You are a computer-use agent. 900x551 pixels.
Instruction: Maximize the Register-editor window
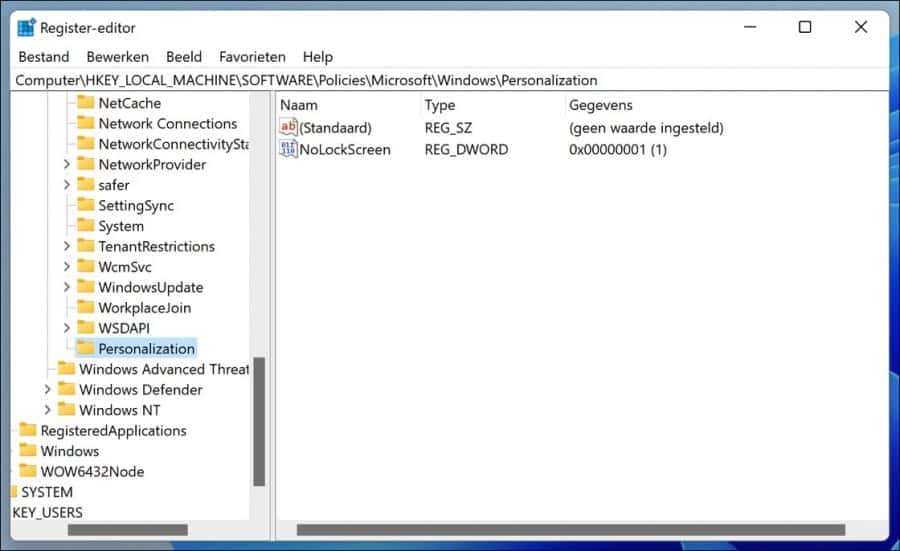coord(805,27)
